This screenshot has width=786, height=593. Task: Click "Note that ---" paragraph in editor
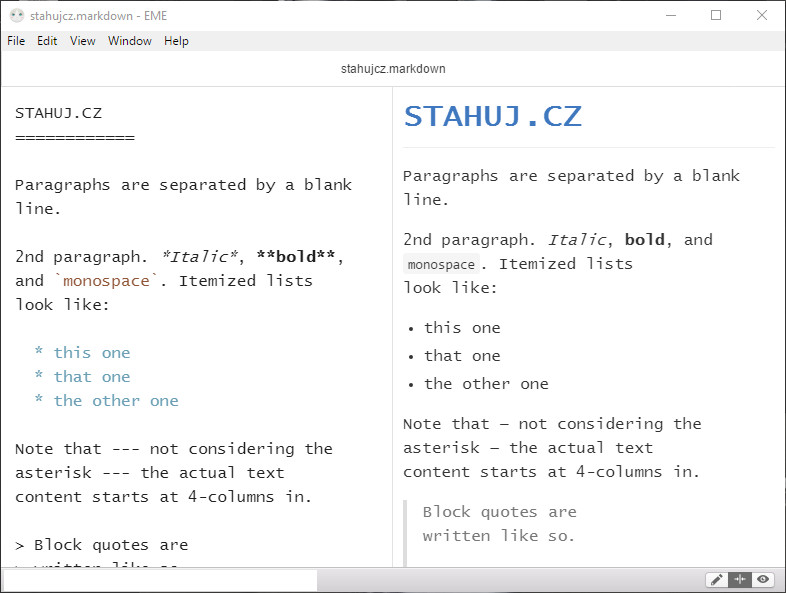point(174,473)
